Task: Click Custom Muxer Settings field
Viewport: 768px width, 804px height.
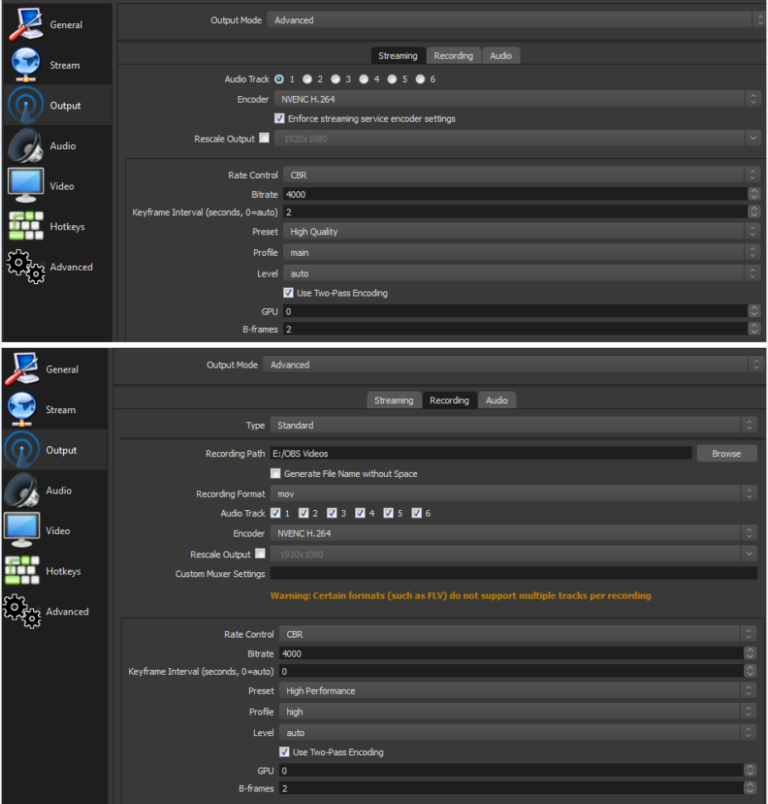Action: click(514, 573)
